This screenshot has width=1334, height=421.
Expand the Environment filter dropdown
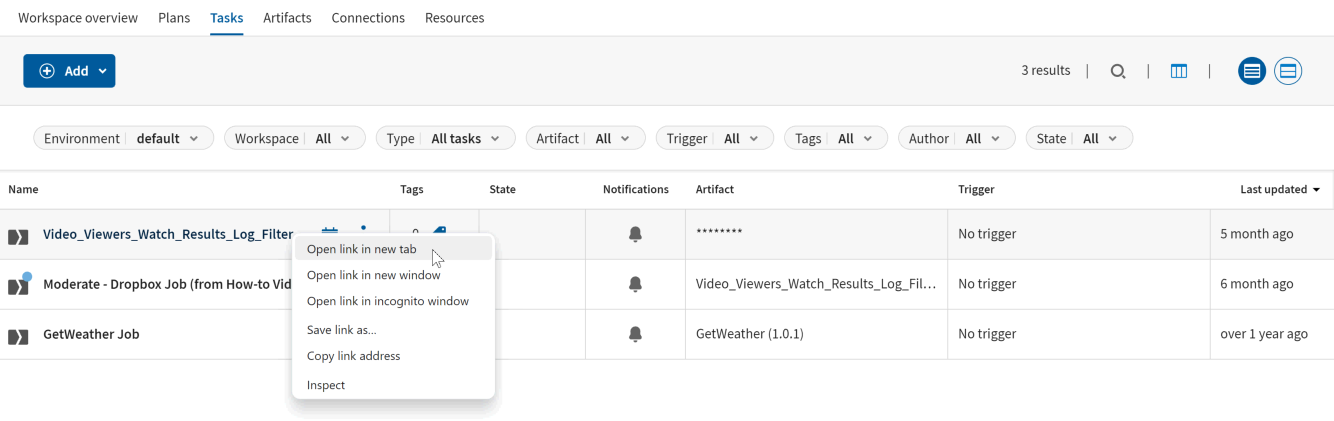[x=124, y=139]
